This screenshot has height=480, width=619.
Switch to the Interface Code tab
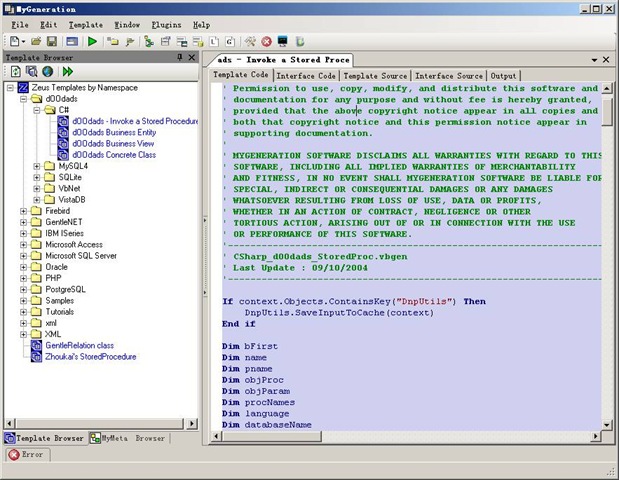[x=306, y=75]
